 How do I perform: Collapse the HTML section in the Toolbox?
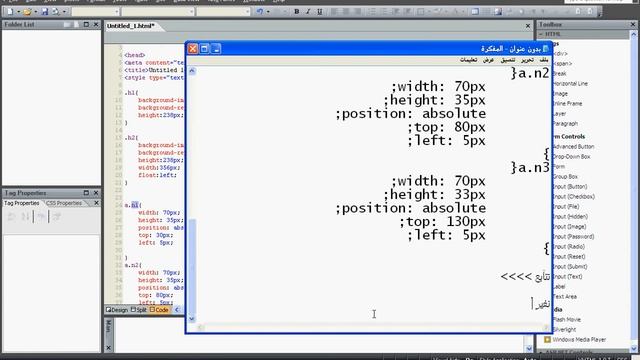(x=542, y=34)
